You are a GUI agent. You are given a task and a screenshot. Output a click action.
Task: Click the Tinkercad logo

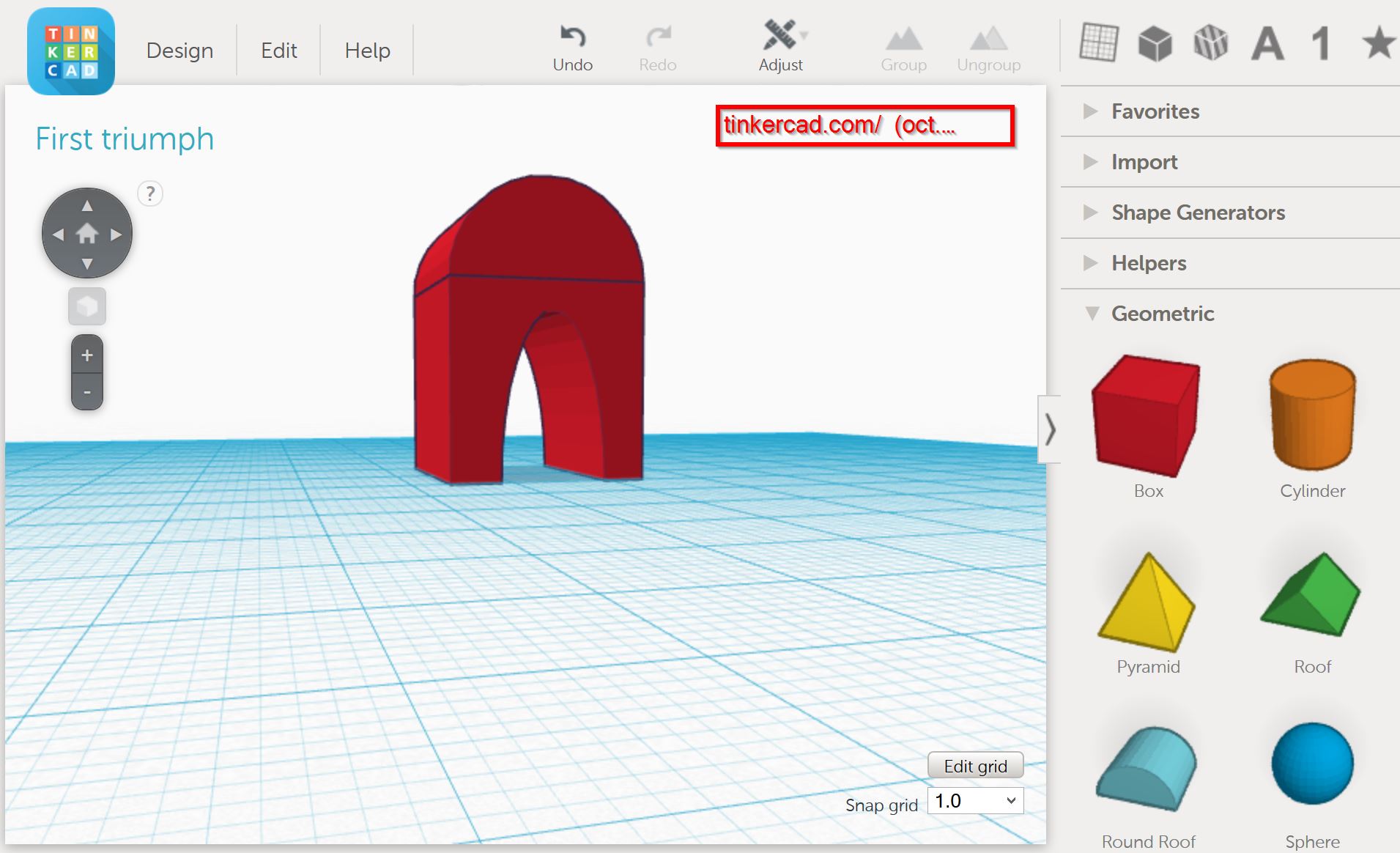[x=71, y=51]
